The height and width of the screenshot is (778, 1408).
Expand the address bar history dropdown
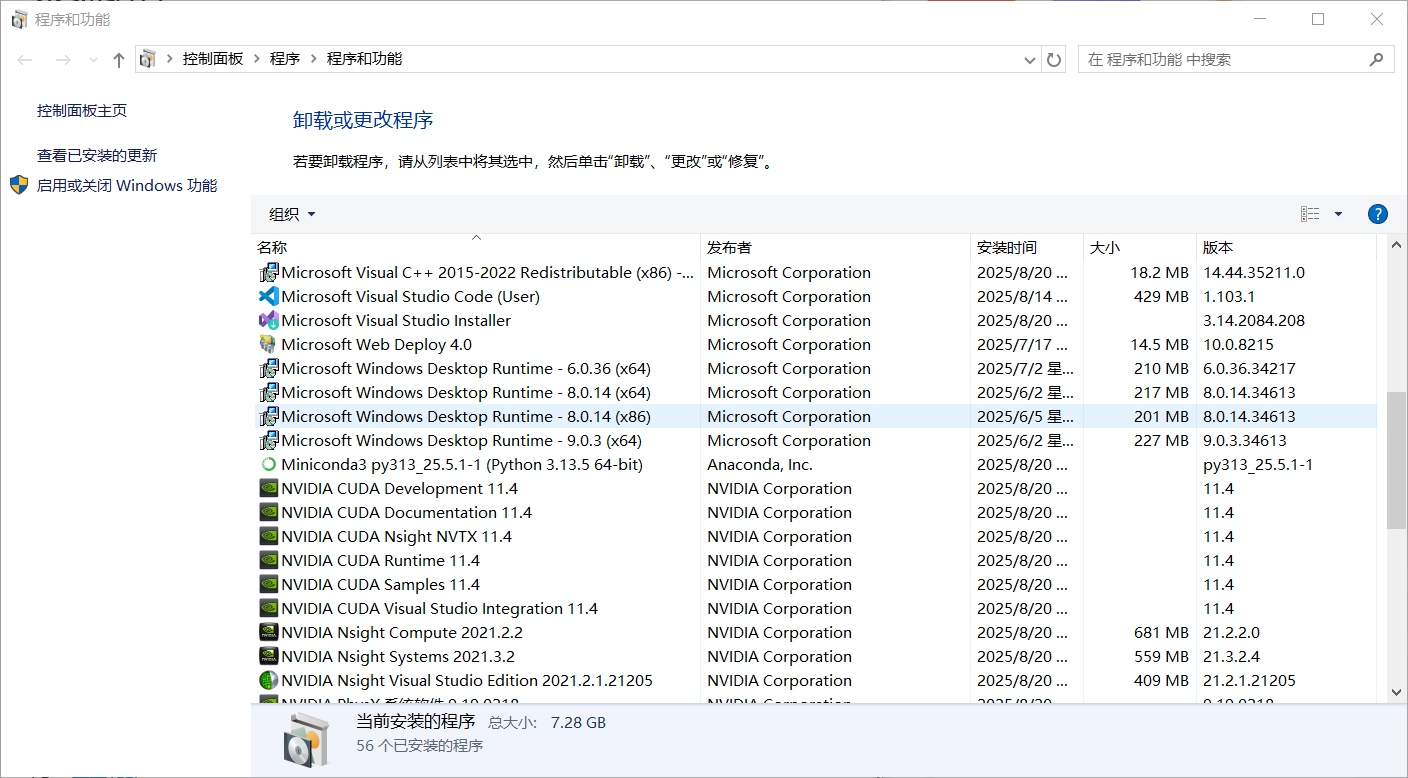click(1030, 60)
